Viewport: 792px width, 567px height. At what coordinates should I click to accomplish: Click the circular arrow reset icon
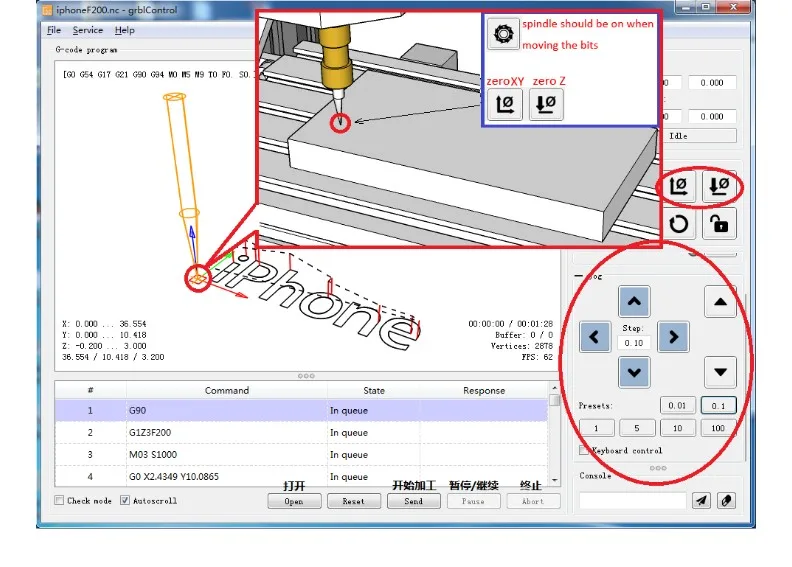click(x=678, y=224)
